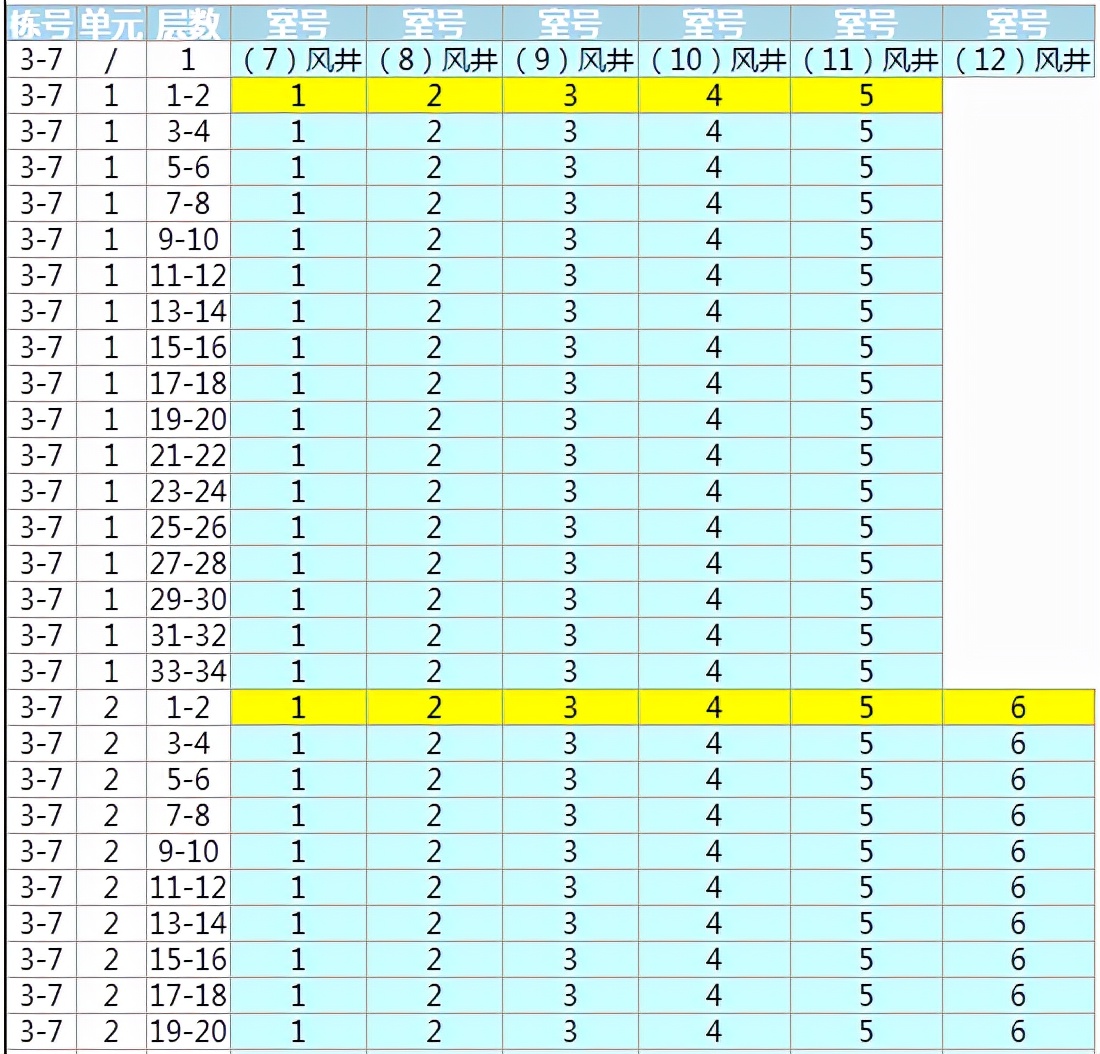Select the (10)风井 cell
Viewport: 1100px width, 1054px height.
tap(714, 60)
